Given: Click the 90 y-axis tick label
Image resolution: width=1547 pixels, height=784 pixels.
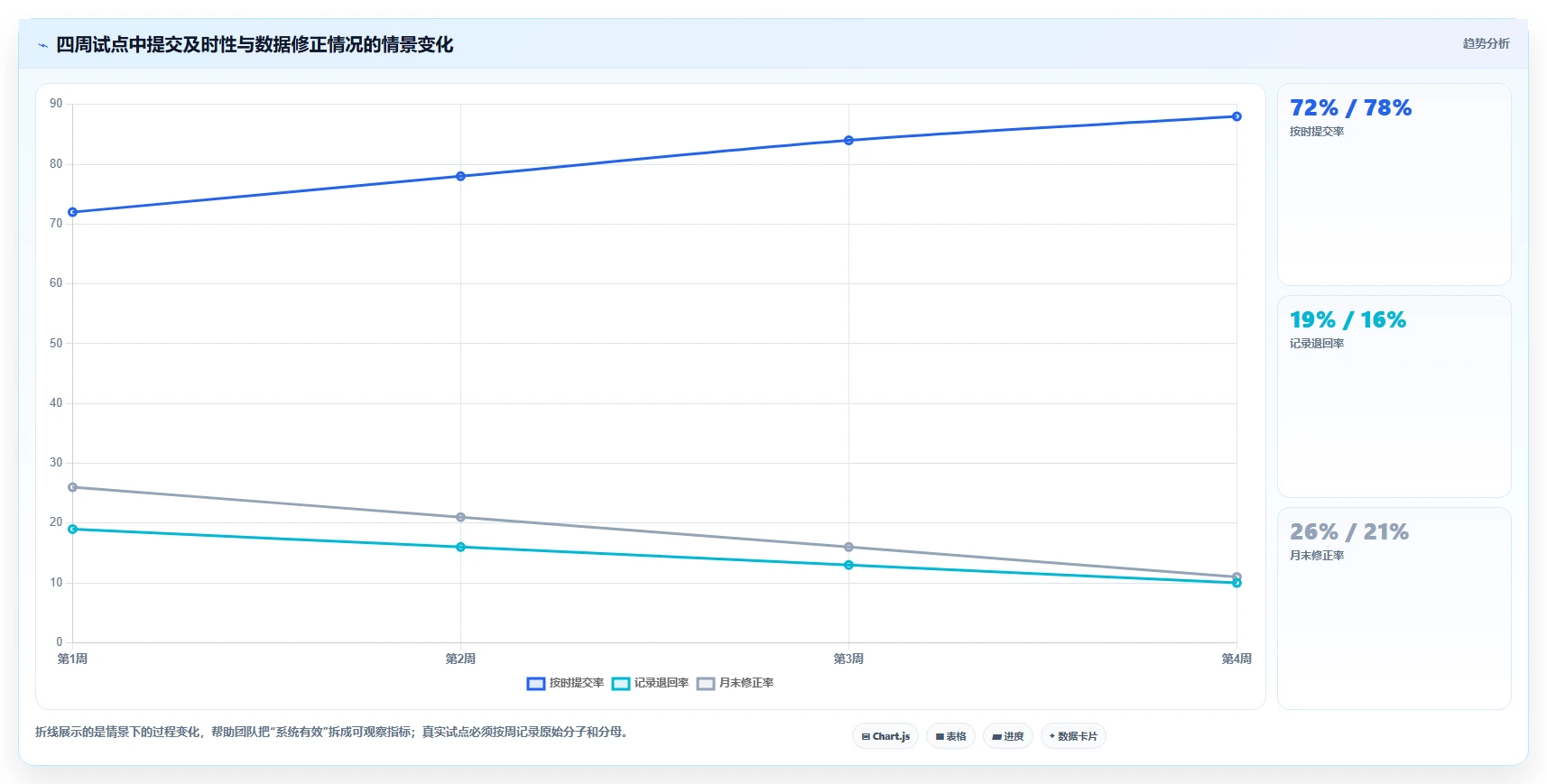Looking at the screenshot, I should pos(56,104).
